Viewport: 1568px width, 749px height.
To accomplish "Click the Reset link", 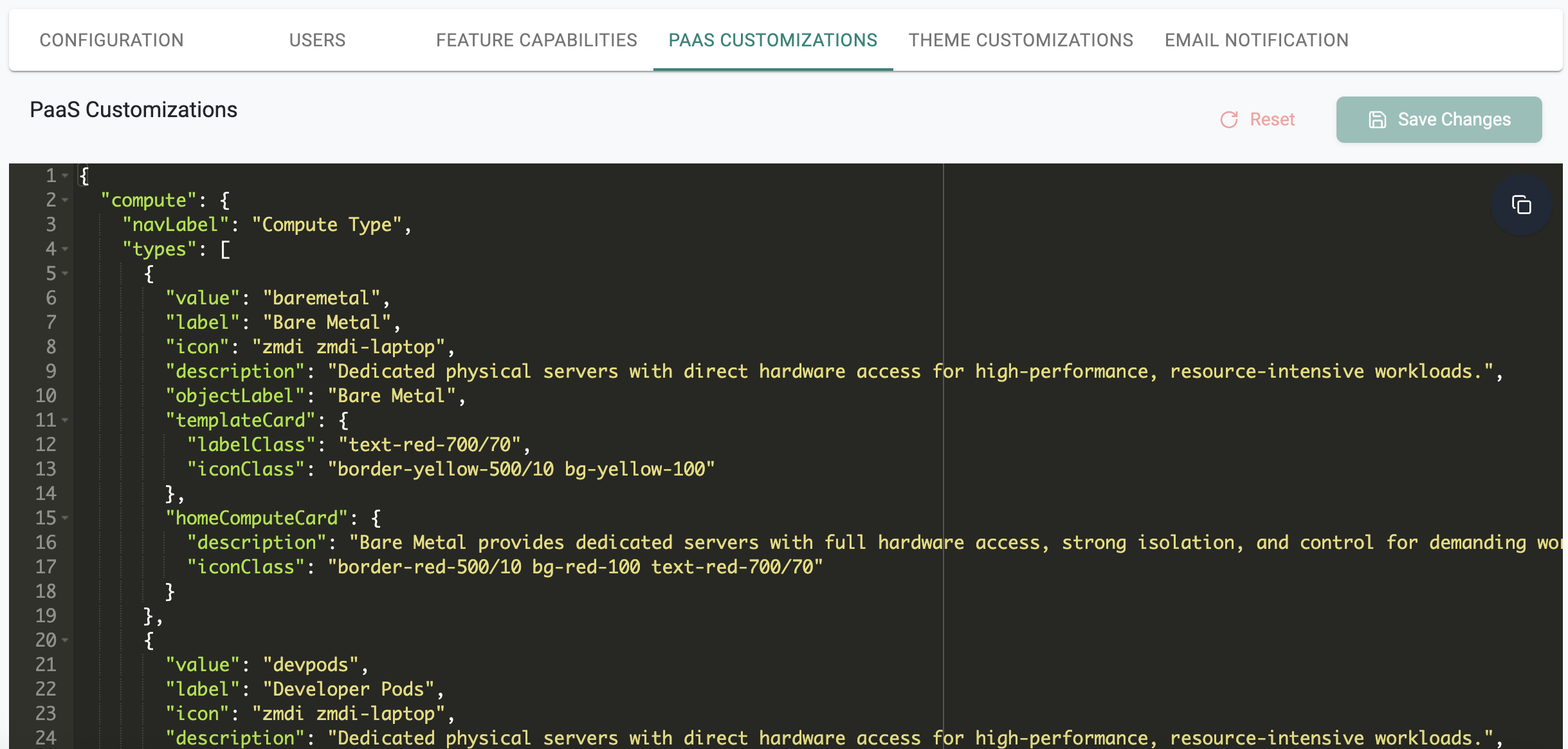I will tap(1272, 120).
